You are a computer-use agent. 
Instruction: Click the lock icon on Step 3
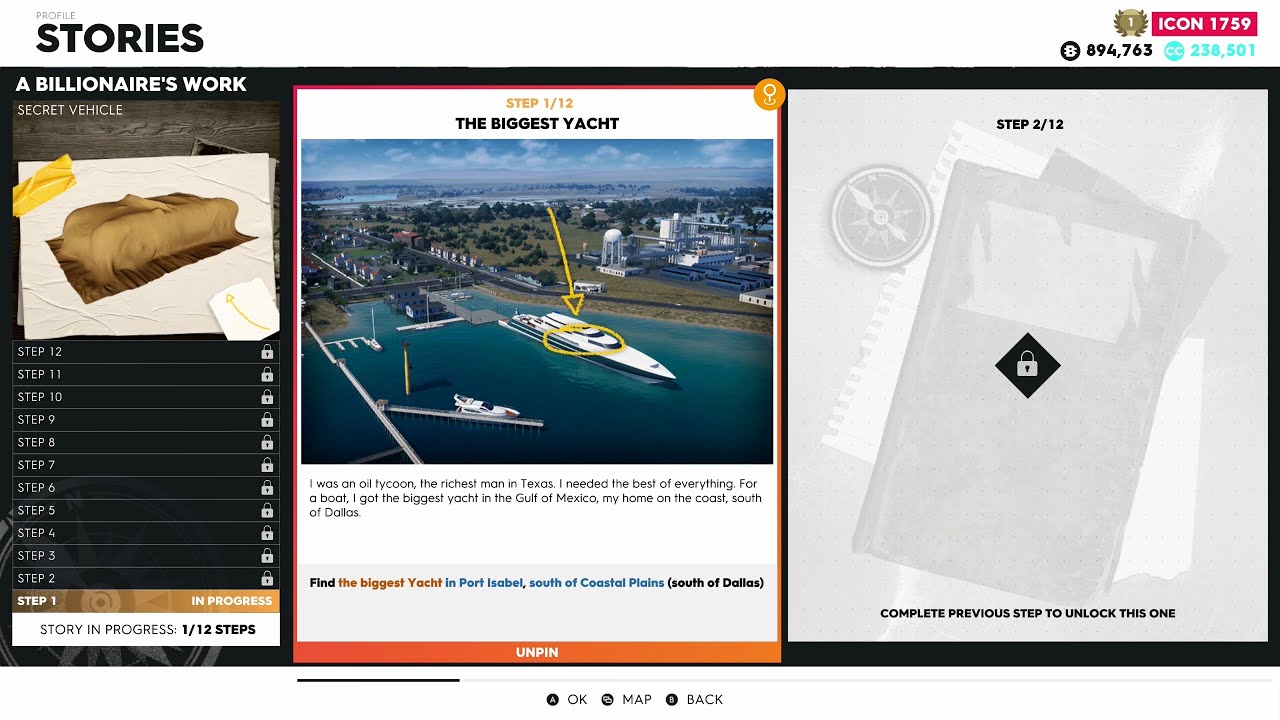[x=267, y=556]
